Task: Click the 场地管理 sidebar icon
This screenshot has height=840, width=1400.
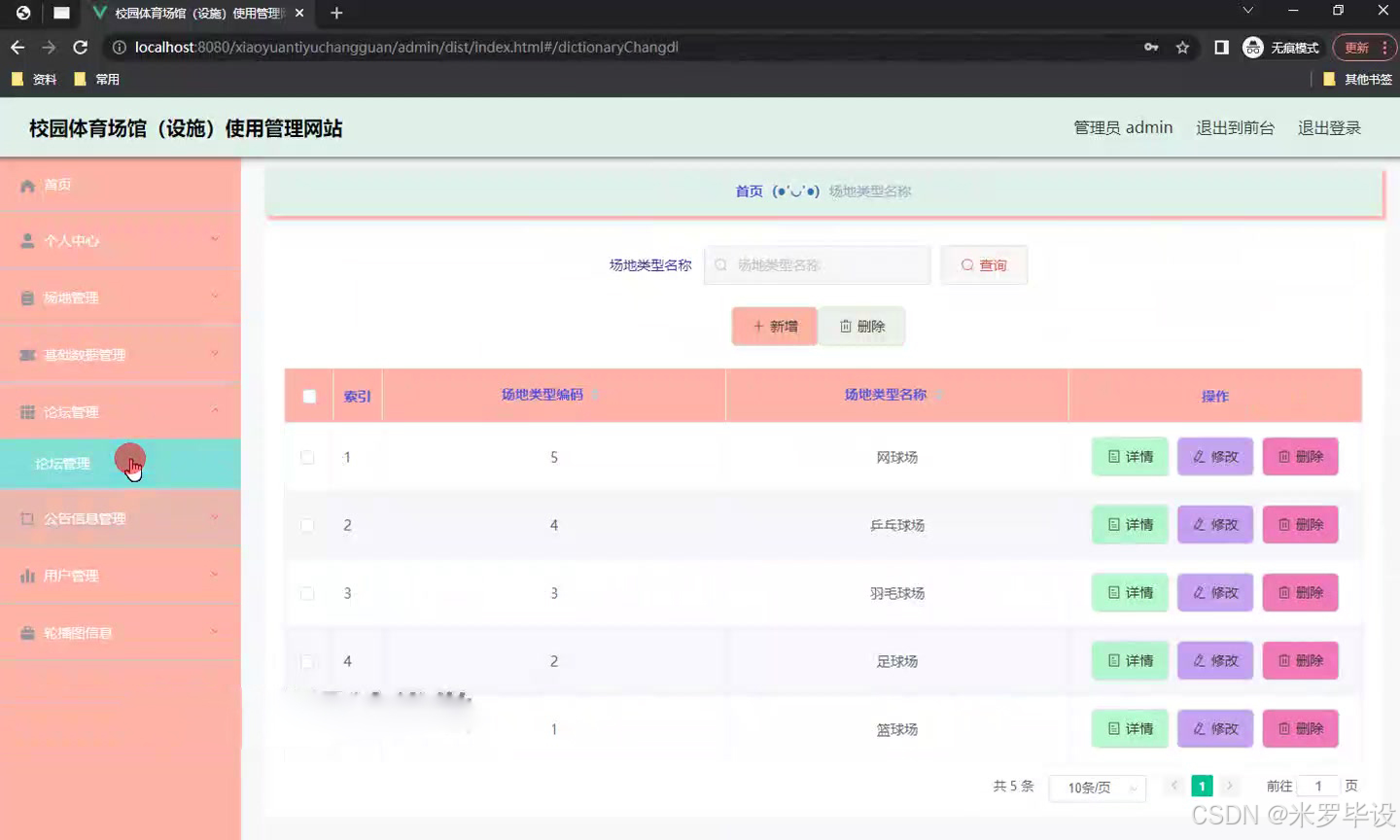Action: point(27,298)
